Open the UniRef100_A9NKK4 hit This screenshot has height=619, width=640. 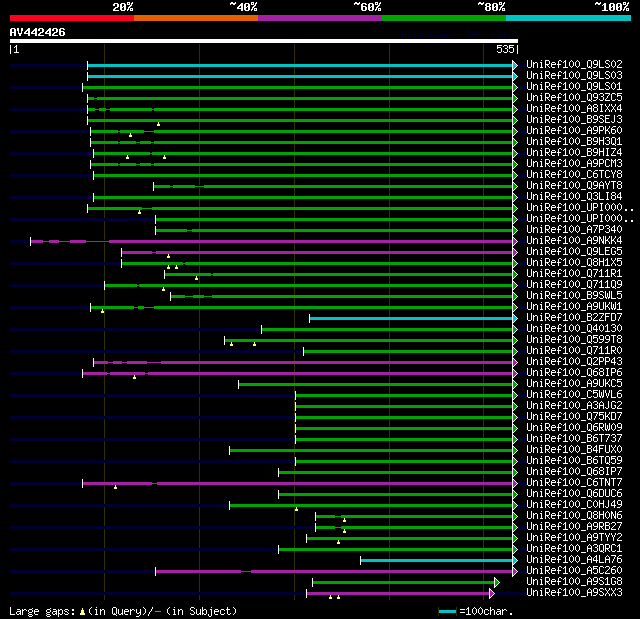coord(574,241)
